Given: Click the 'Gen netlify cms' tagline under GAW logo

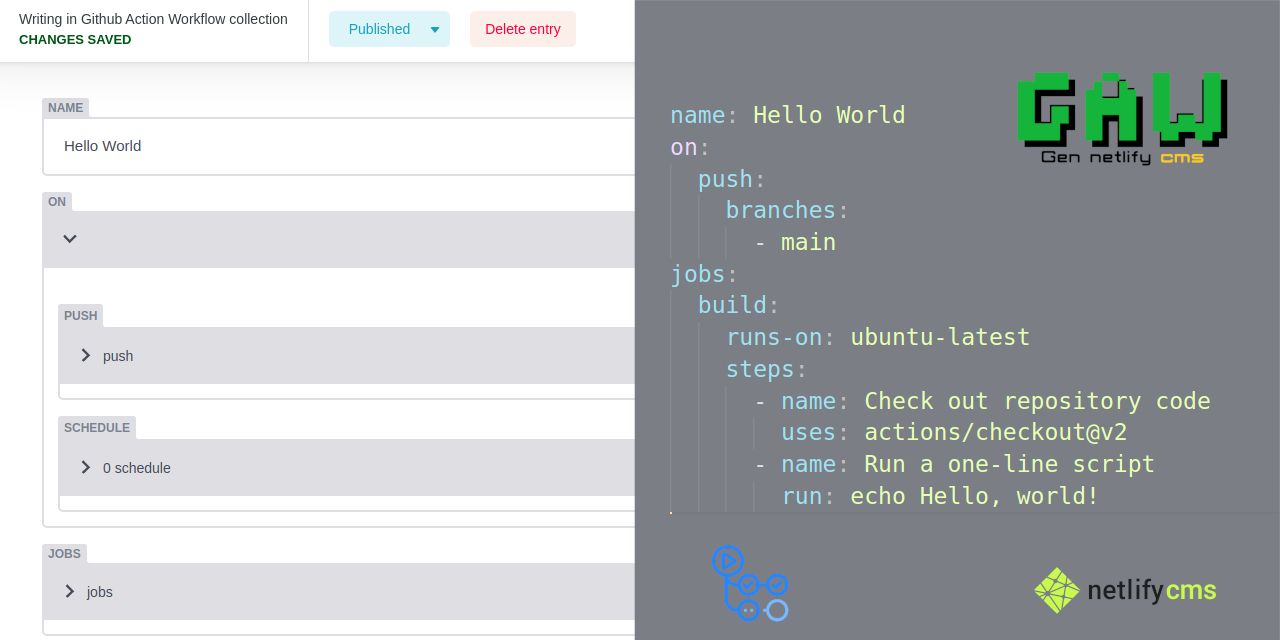Looking at the screenshot, I should click(1120, 157).
